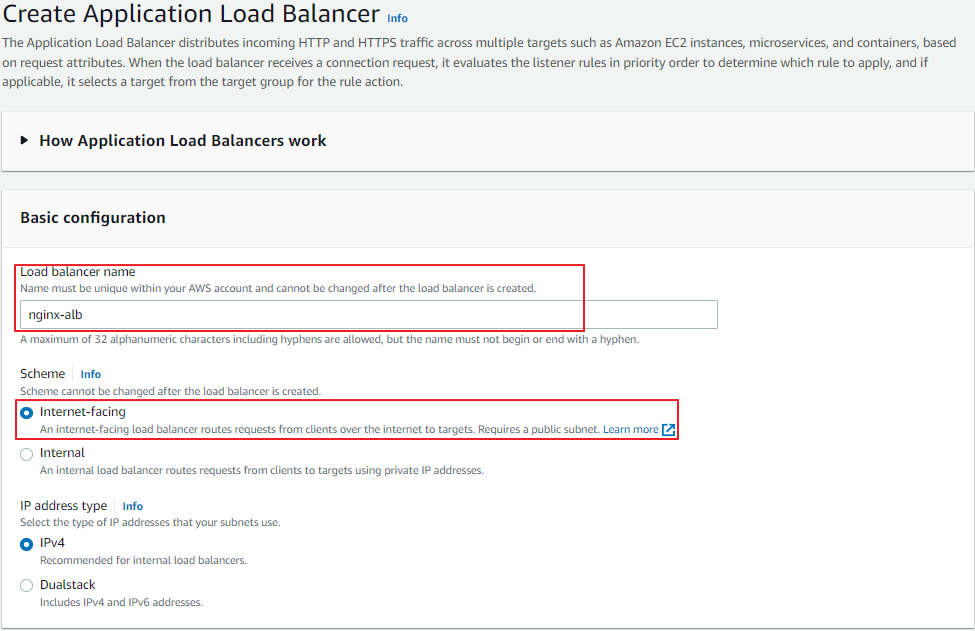Choose the IPv4 address type
This screenshot has height=631, width=975.
[x=26, y=545]
